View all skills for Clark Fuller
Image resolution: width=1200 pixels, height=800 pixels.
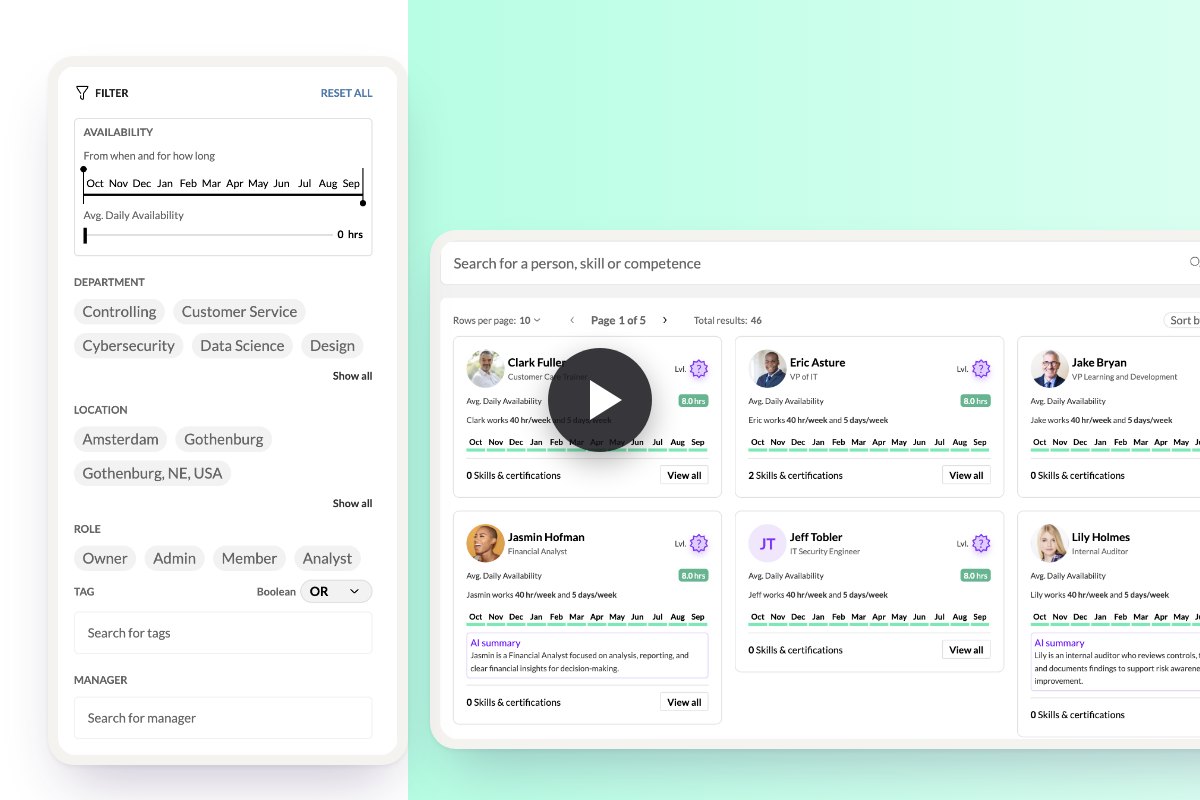coord(684,475)
